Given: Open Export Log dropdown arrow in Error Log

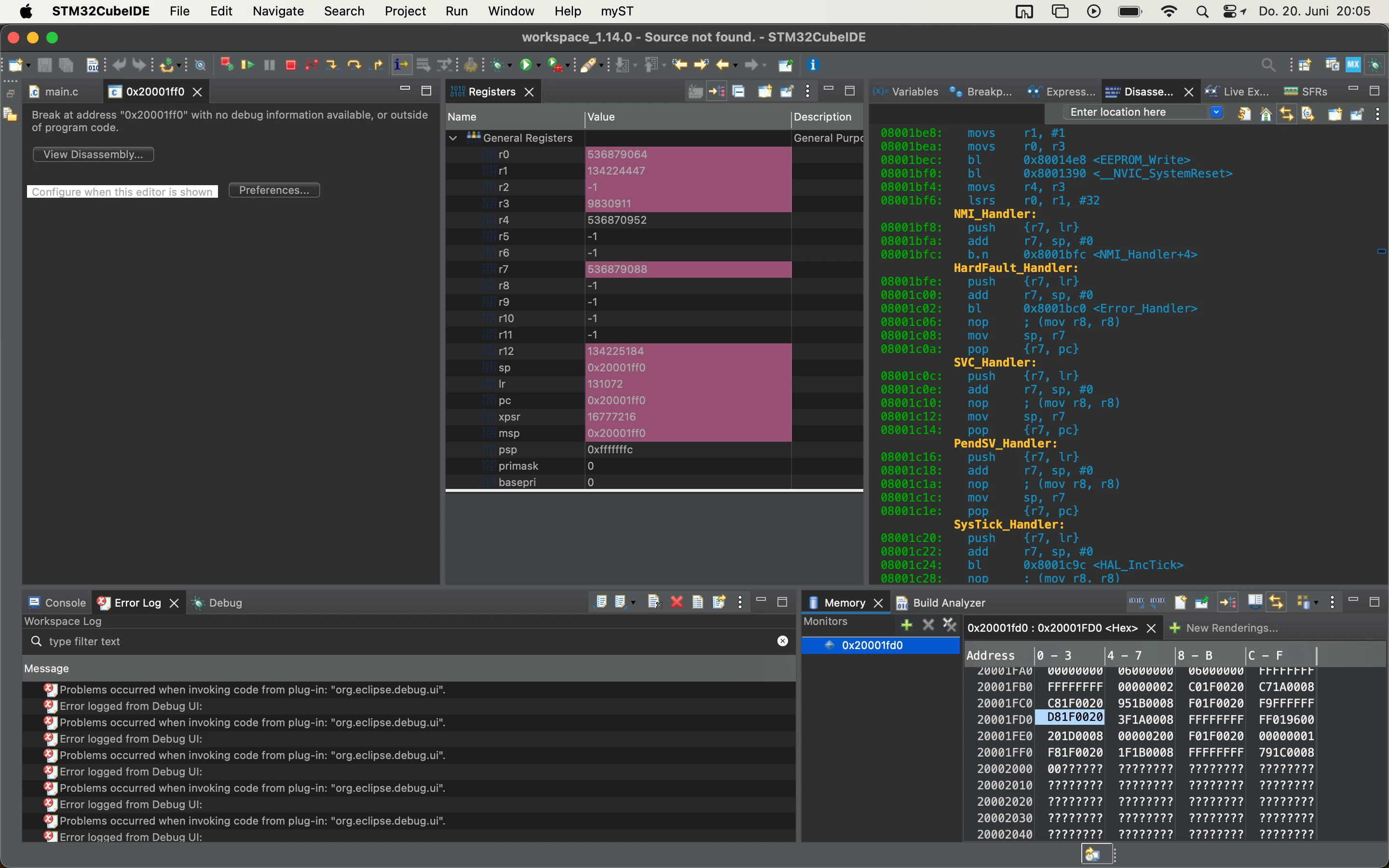Looking at the screenshot, I should [634, 603].
